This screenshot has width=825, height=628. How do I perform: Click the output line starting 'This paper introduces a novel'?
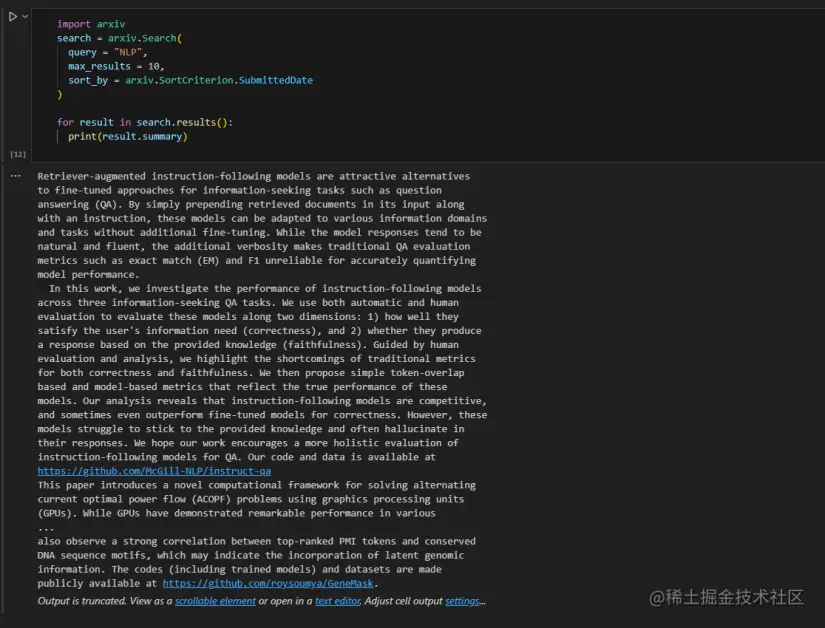click(x=257, y=485)
